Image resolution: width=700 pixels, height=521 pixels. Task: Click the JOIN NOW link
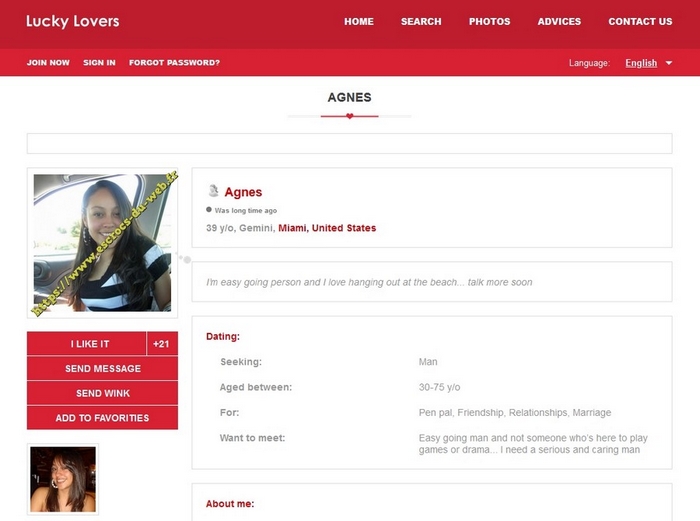click(x=48, y=63)
